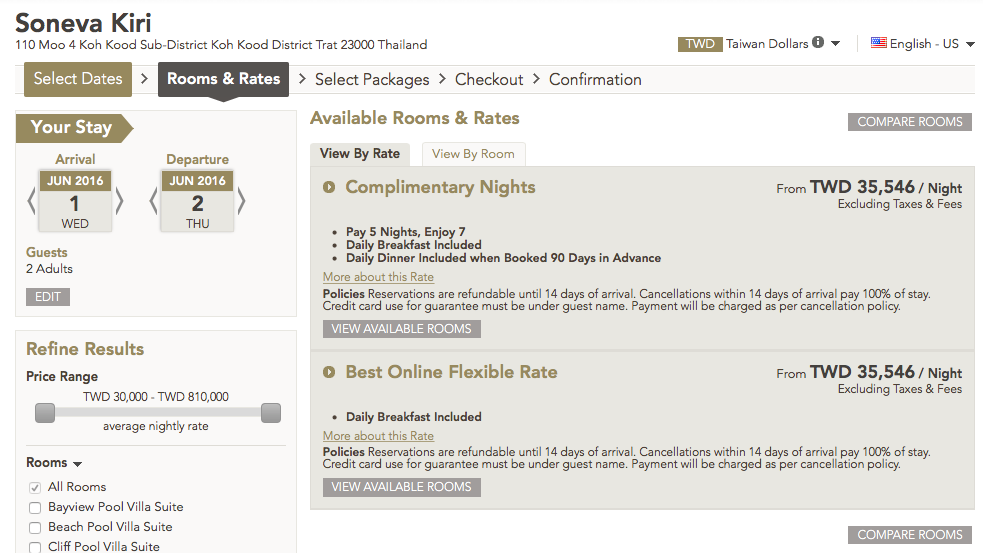Click the Best Online Flexible Rate circle icon

[x=329, y=372]
